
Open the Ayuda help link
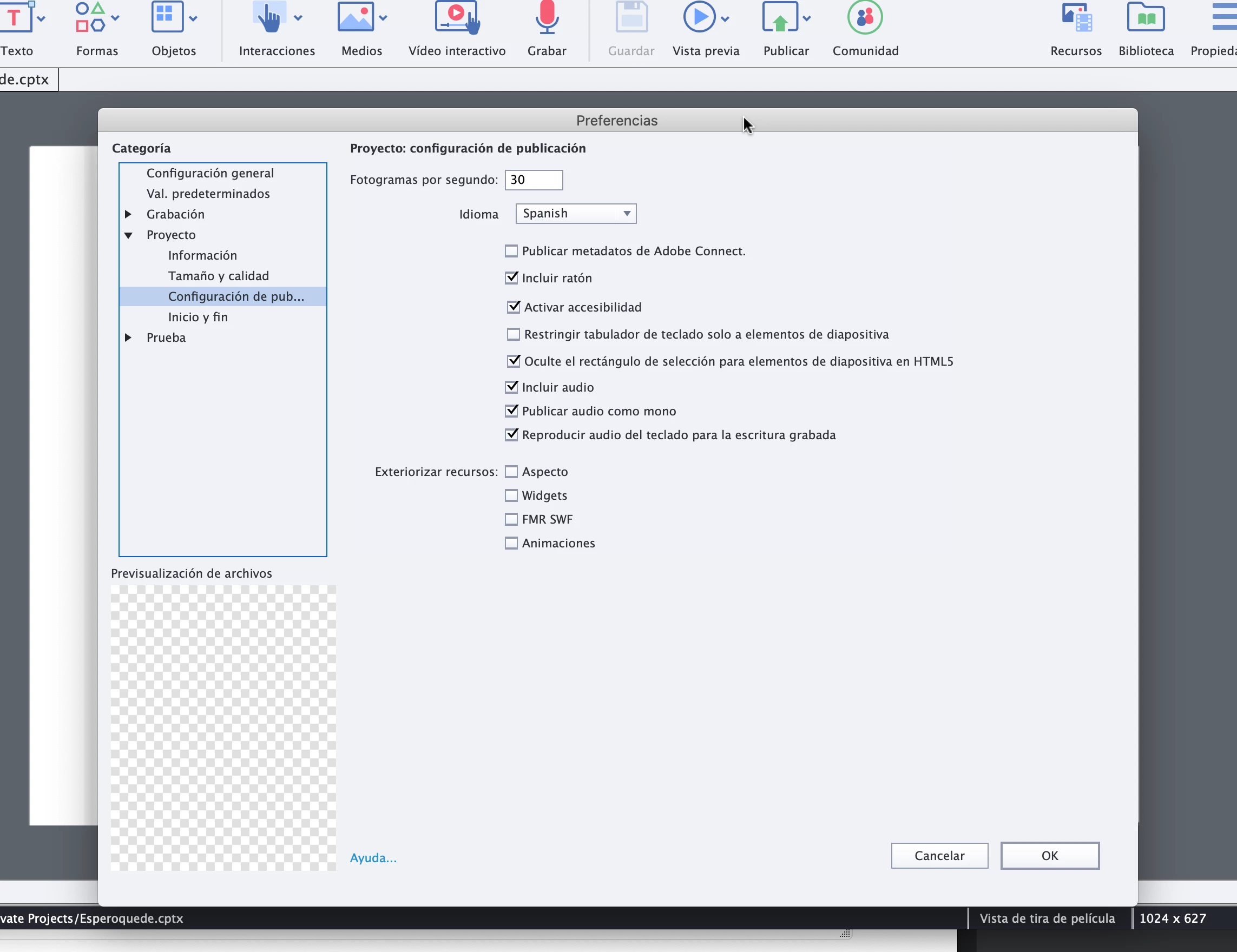point(373,857)
